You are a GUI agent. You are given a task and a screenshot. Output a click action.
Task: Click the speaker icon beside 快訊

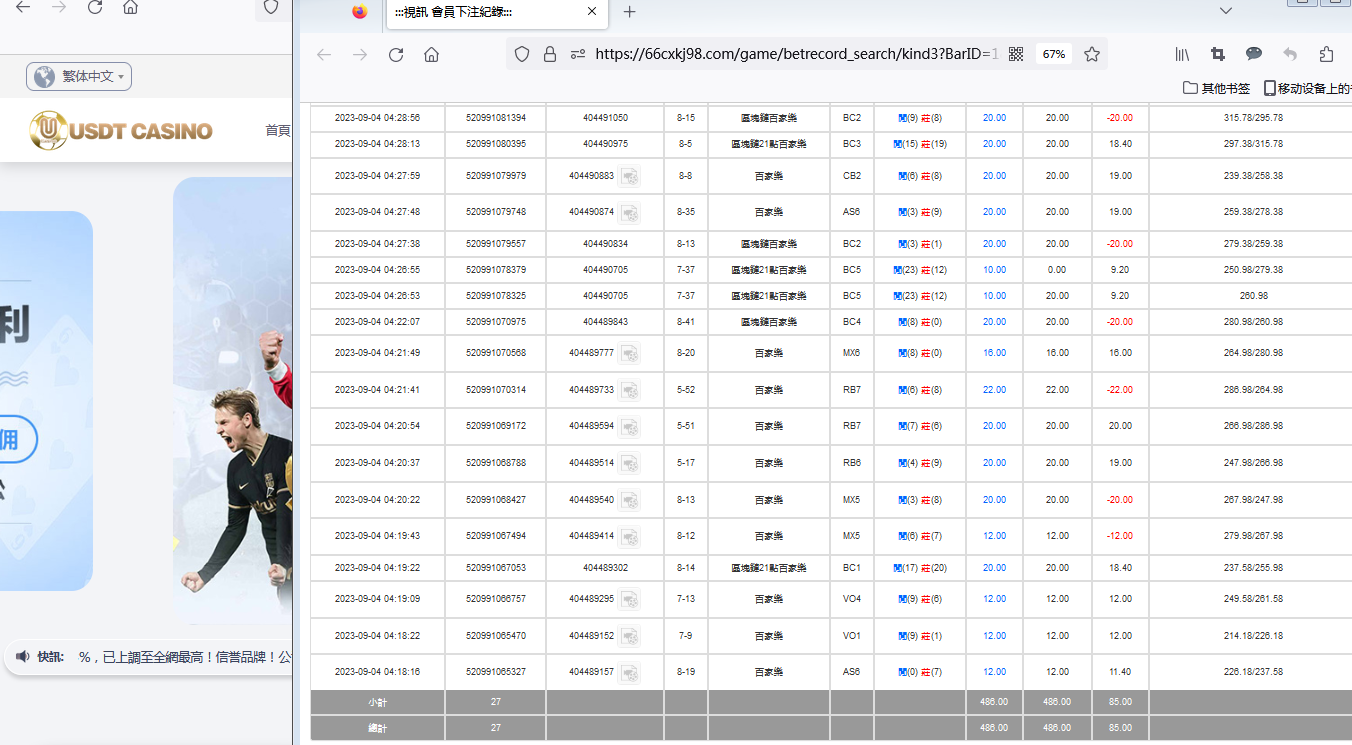click(23, 657)
